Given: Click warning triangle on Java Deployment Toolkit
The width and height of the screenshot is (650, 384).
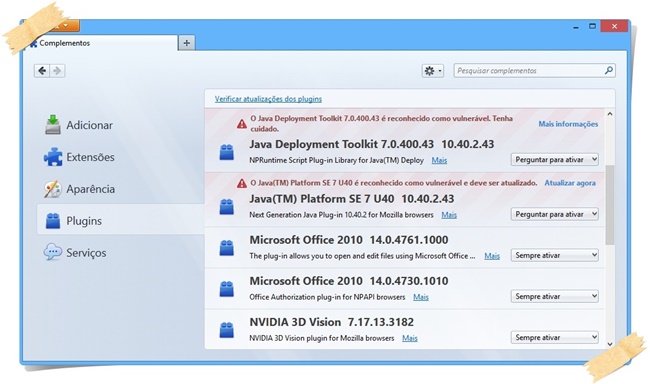Looking at the screenshot, I should 242,124.
